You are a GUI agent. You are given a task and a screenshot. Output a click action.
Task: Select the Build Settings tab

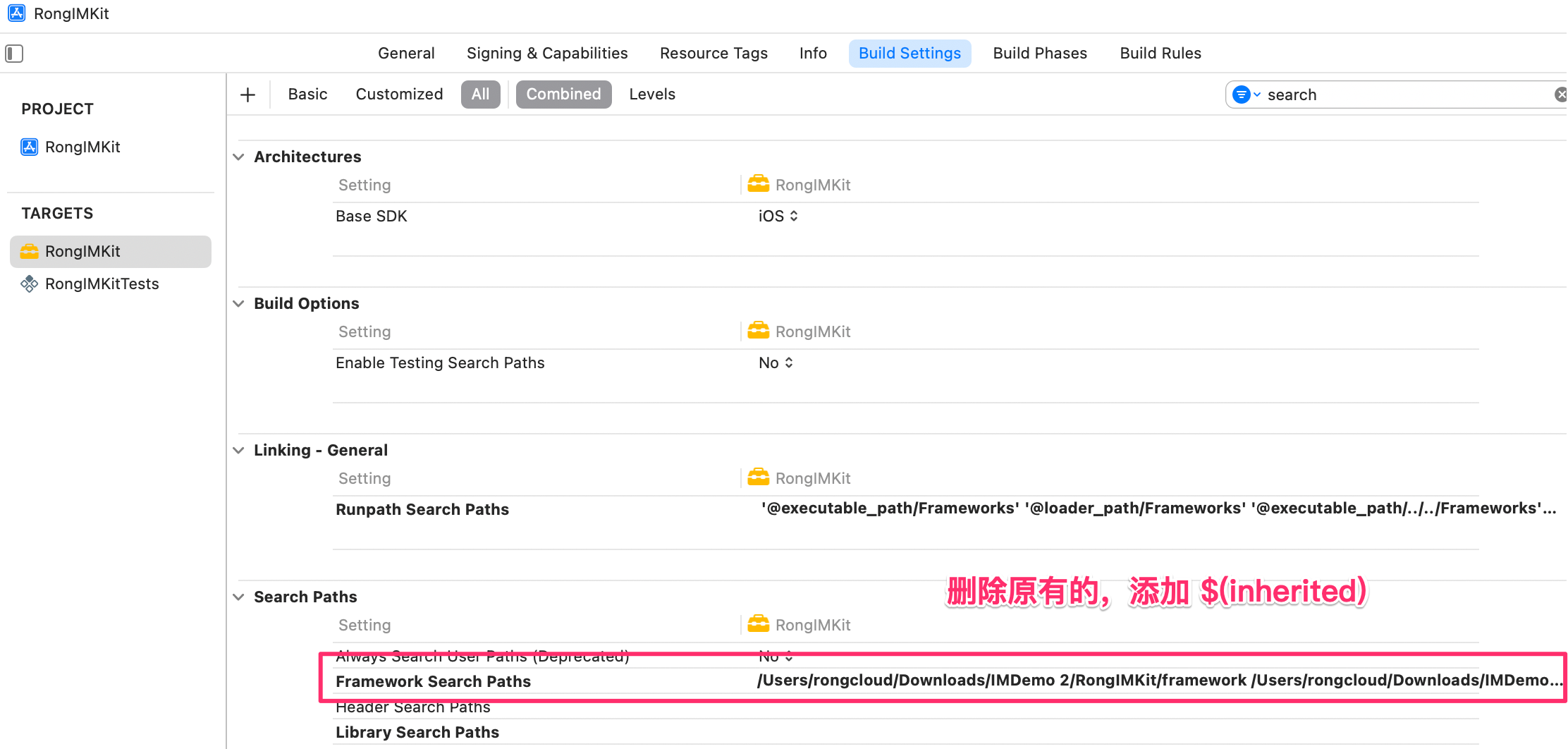909,54
